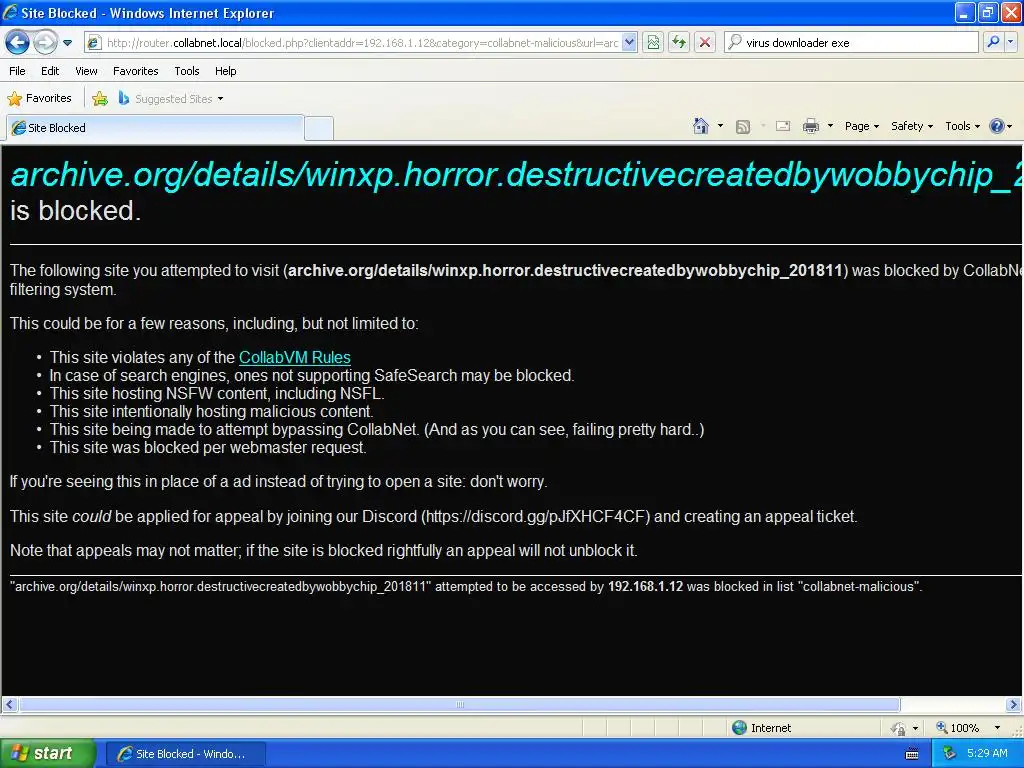Open the Favorites menu in menu bar
This screenshot has height=768, width=1024.
[136, 71]
